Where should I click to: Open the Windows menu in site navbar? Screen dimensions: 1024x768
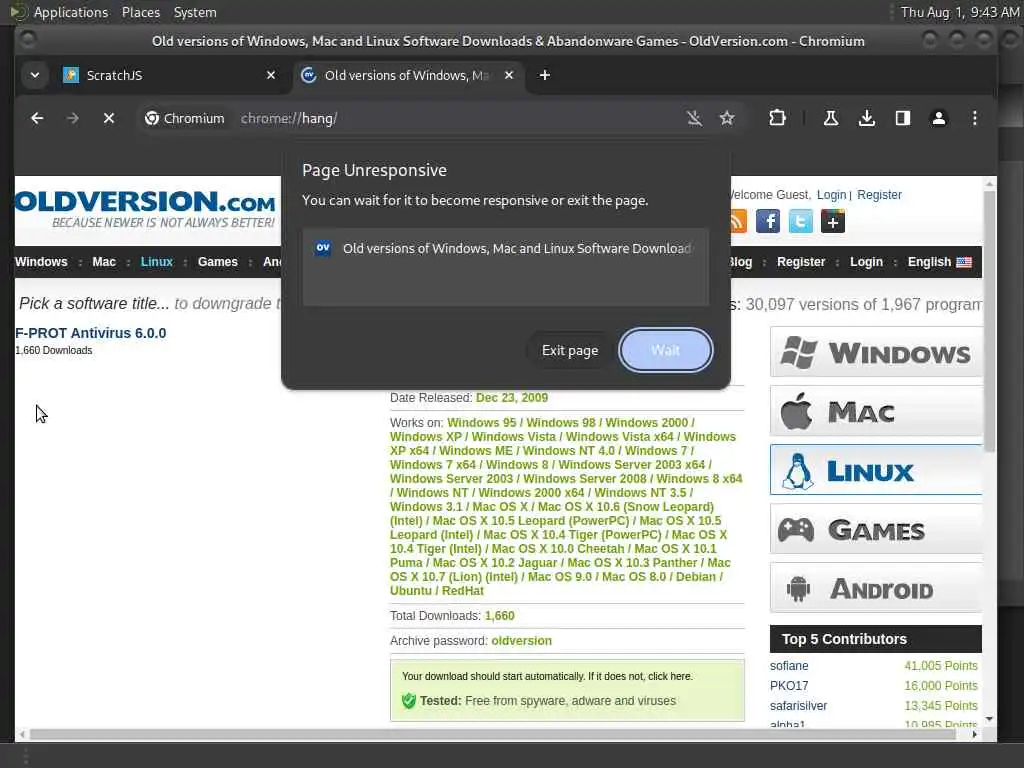(41, 262)
